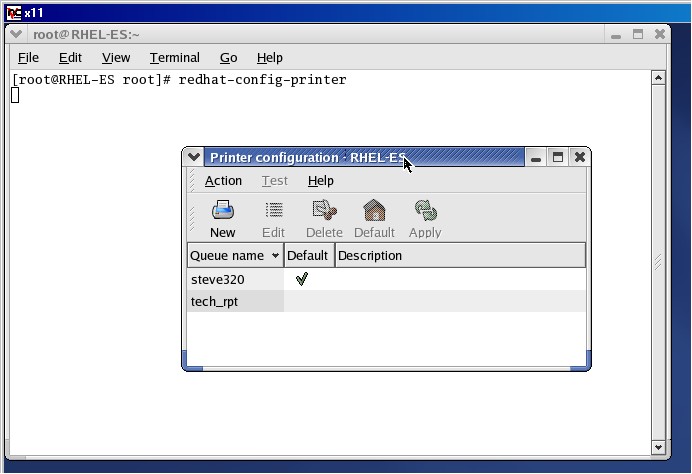The width and height of the screenshot is (692, 474).
Task: Click the redhat-config-printer command text in terminal
Action: pyautogui.click(x=263, y=80)
